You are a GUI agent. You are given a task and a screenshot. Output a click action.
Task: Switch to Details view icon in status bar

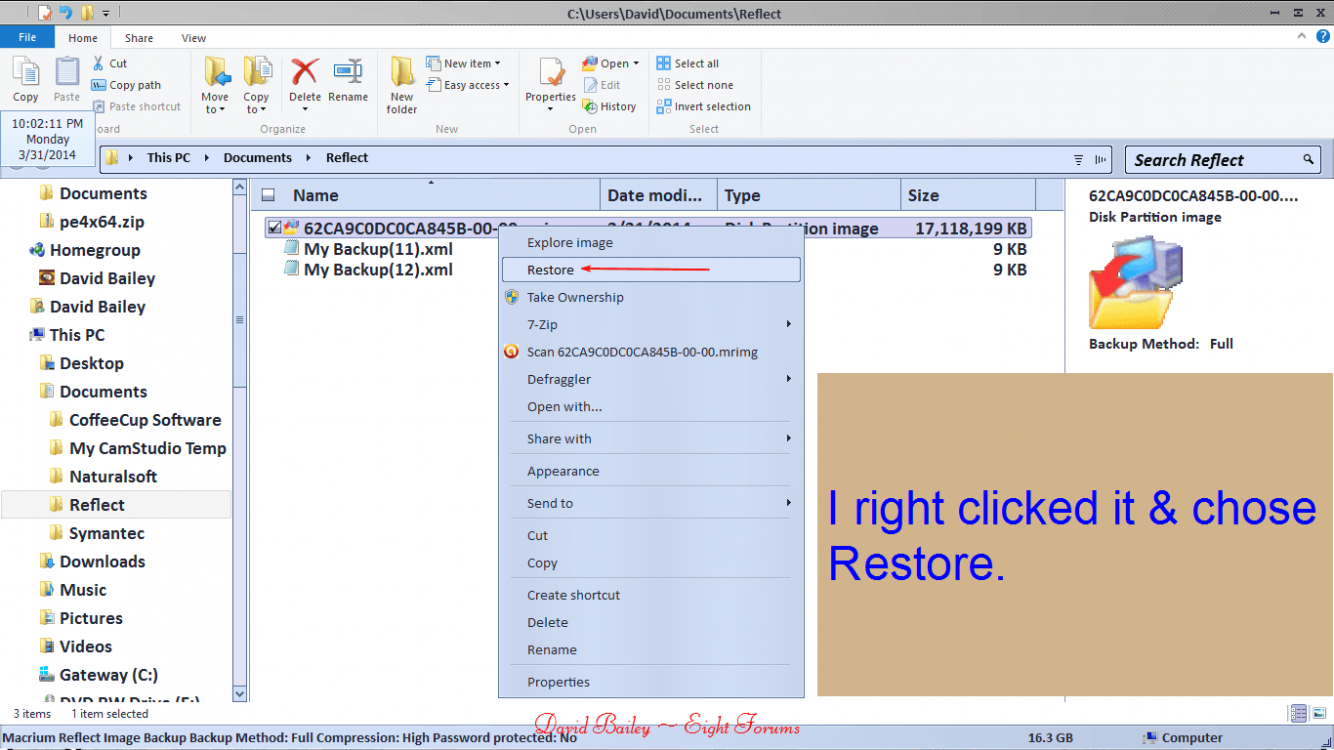[1298, 713]
